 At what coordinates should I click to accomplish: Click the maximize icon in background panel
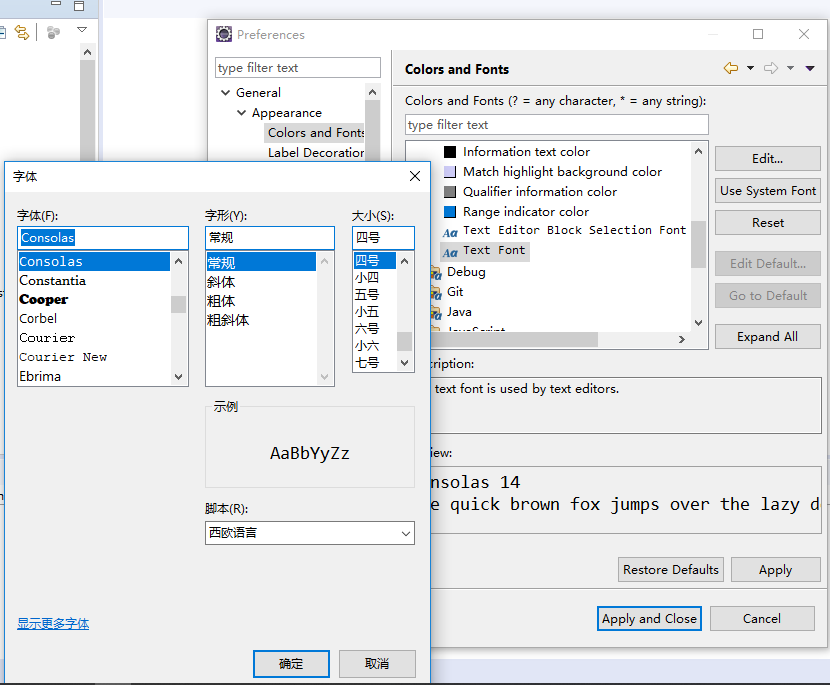79,6
